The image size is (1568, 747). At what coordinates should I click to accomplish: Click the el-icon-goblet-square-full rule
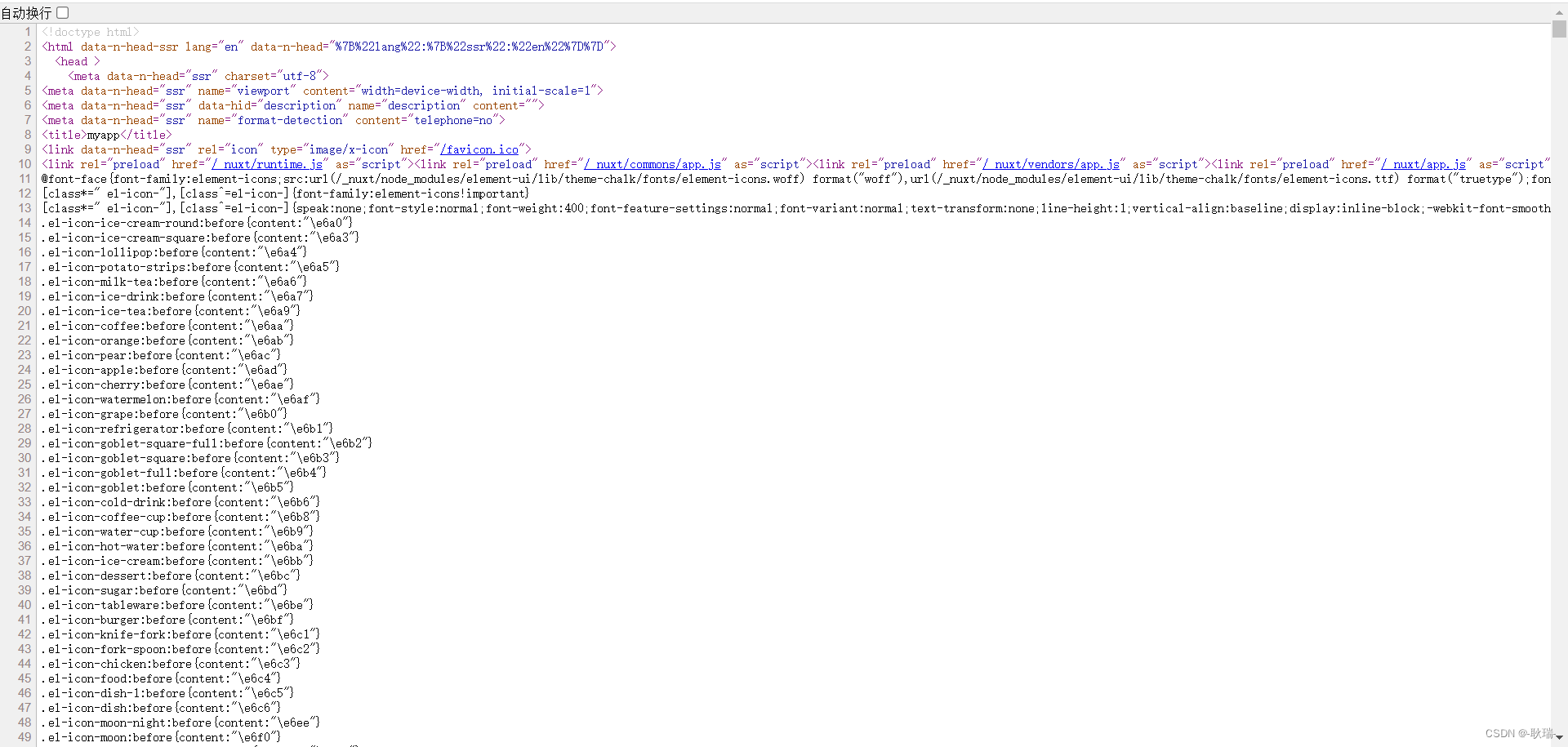coord(207,443)
